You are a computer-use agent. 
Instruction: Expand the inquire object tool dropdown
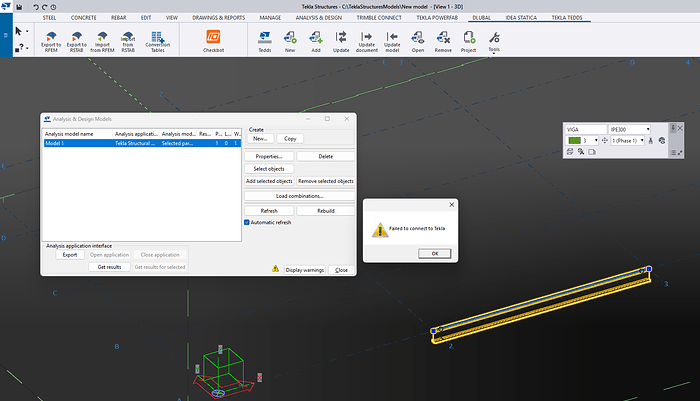pyautogui.click(x=27, y=48)
